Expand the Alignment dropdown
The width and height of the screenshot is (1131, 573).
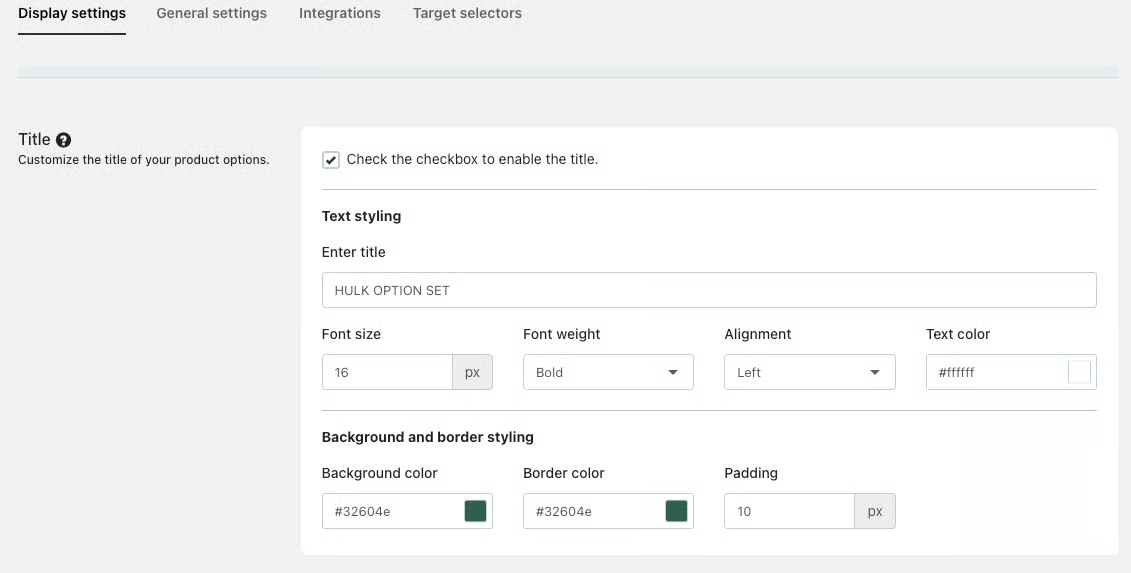[x=809, y=372]
